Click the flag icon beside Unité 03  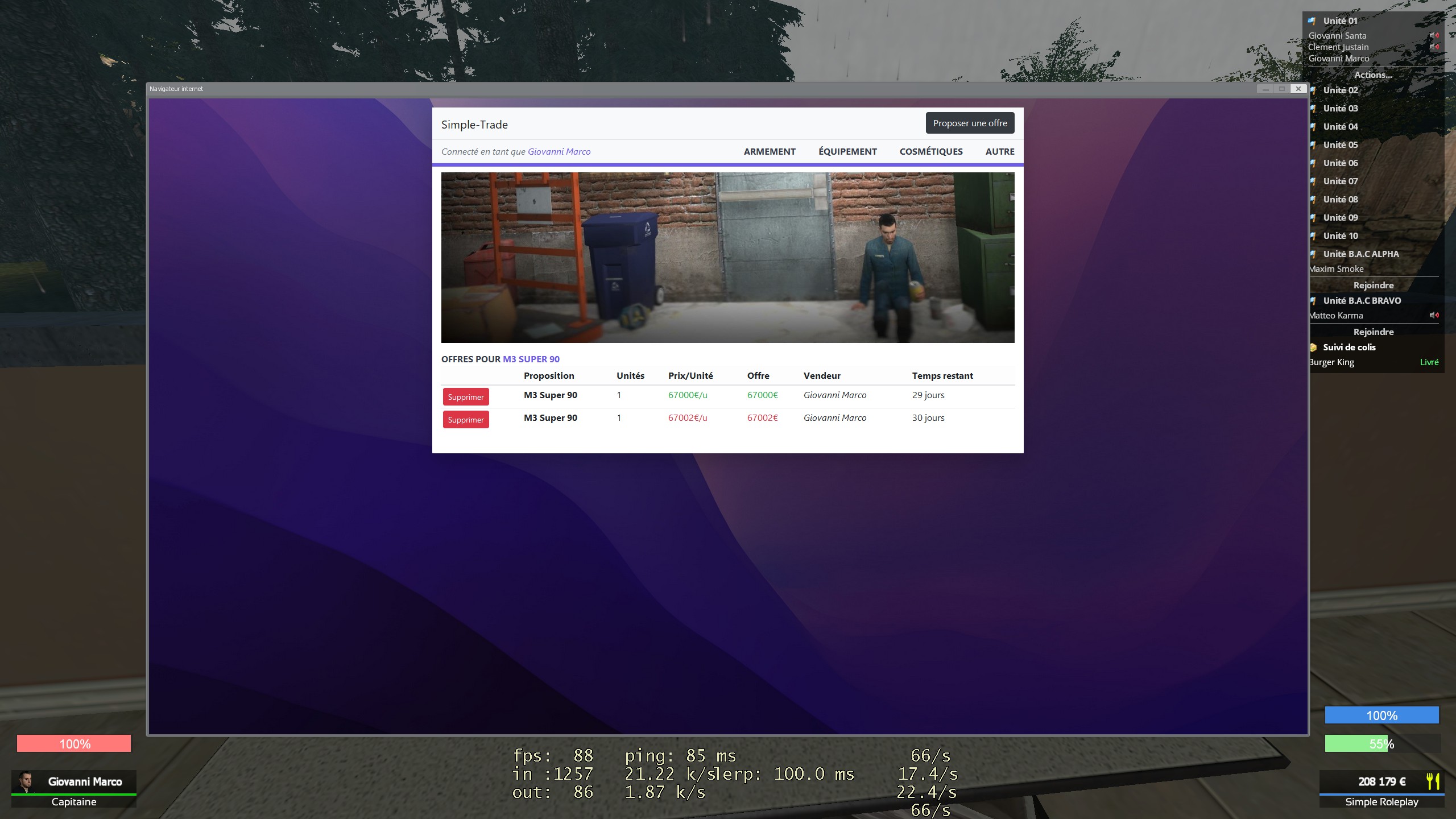click(x=1313, y=109)
